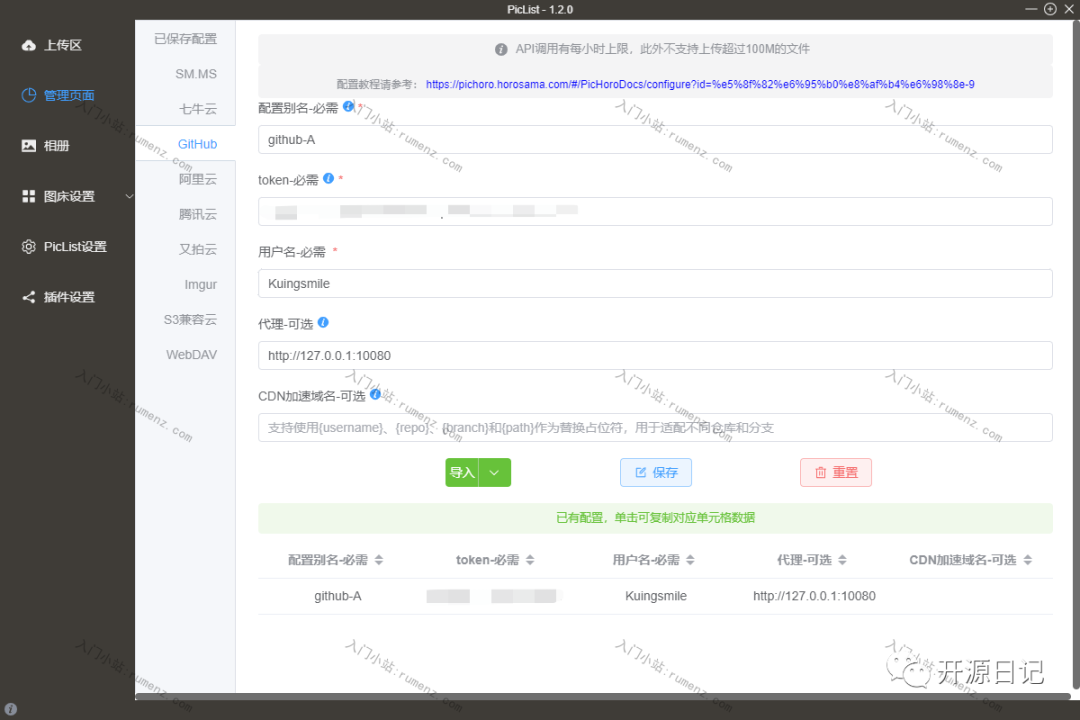Screen dimensions: 1080x720
Task: Click the 配置别名 input containing github-A
Action: (x=655, y=140)
